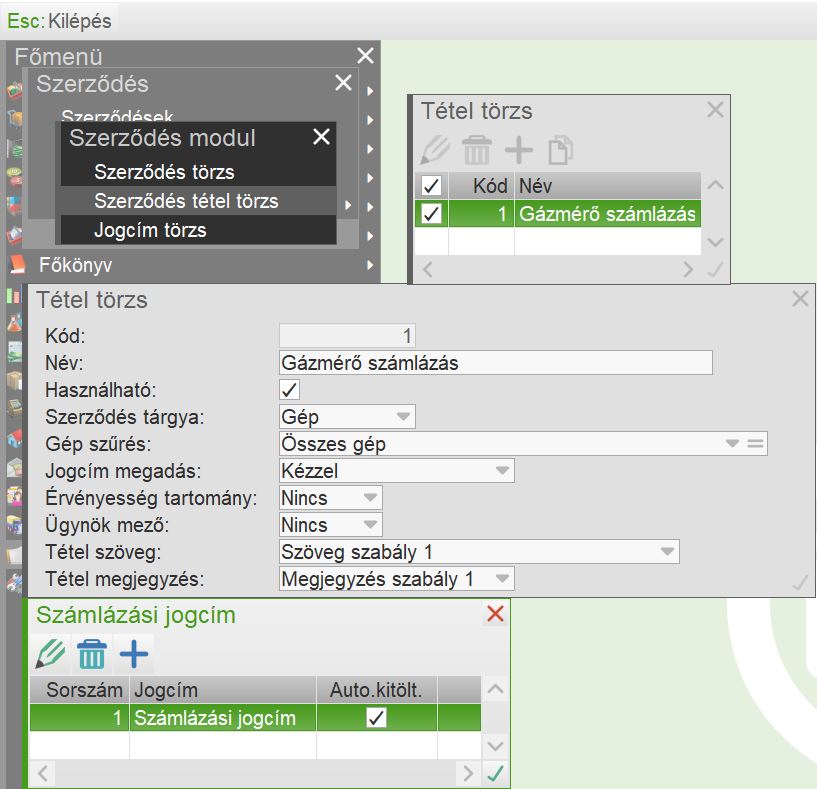Image resolution: width=817 pixels, height=789 pixels.
Task: Close the Főmenü panel
Action: tap(365, 55)
